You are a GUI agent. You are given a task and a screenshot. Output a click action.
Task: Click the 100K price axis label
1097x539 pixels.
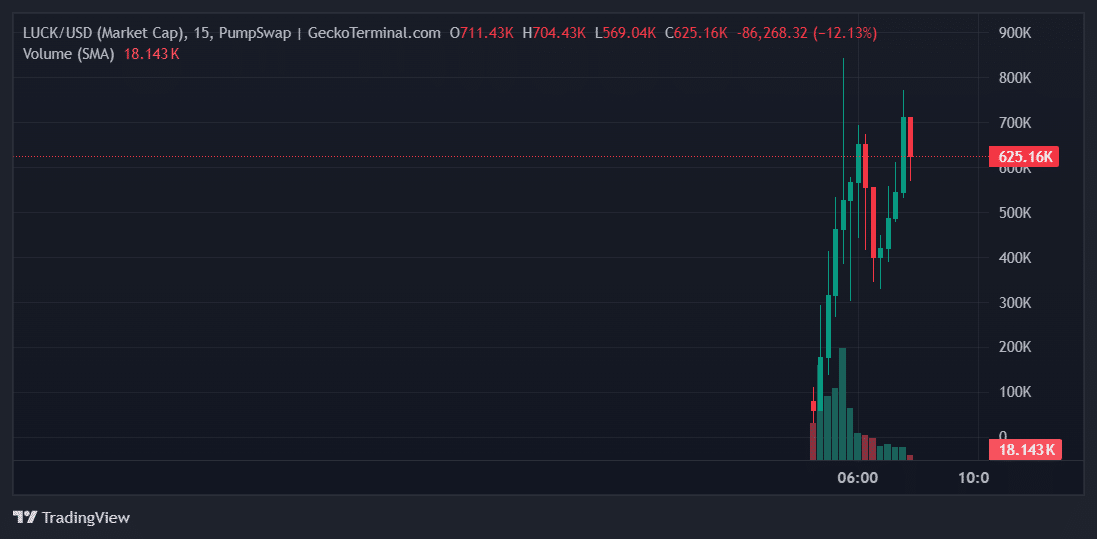point(1014,392)
